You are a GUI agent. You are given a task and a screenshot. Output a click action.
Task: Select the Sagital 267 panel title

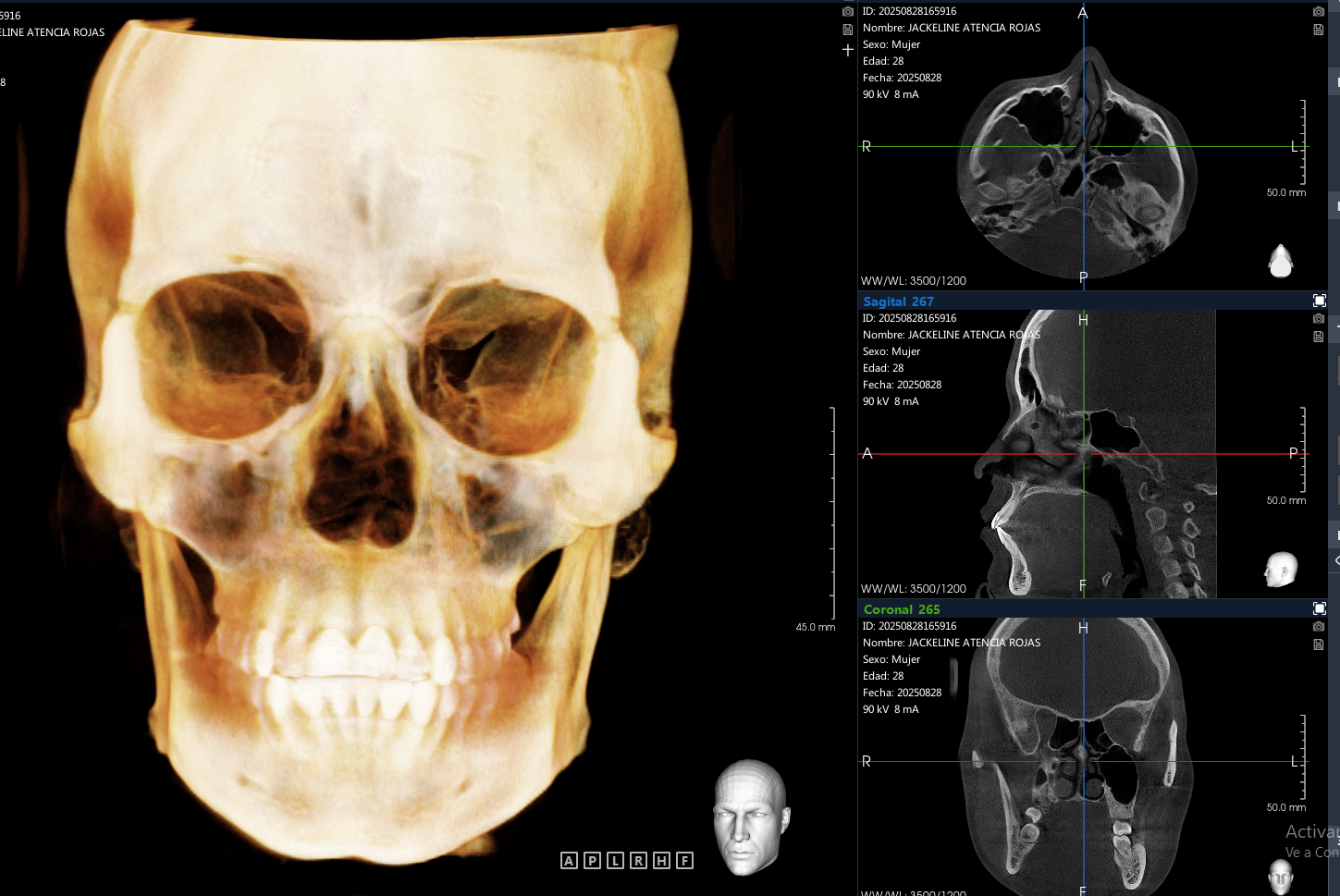pyautogui.click(x=898, y=301)
